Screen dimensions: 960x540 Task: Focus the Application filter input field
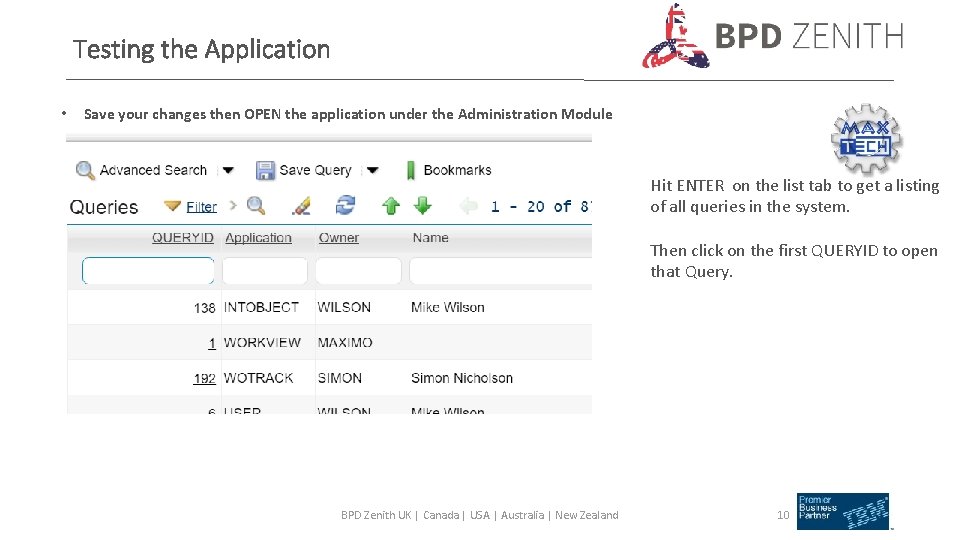pyautogui.click(x=264, y=271)
